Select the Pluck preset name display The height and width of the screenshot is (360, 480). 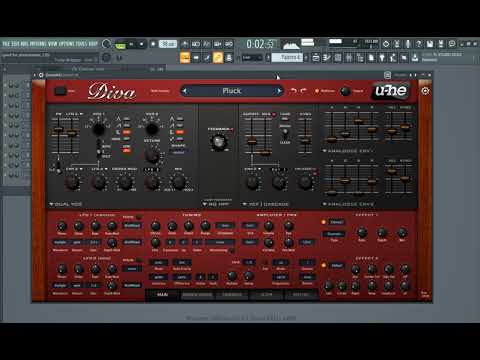pyautogui.click(x=232, y=91)
